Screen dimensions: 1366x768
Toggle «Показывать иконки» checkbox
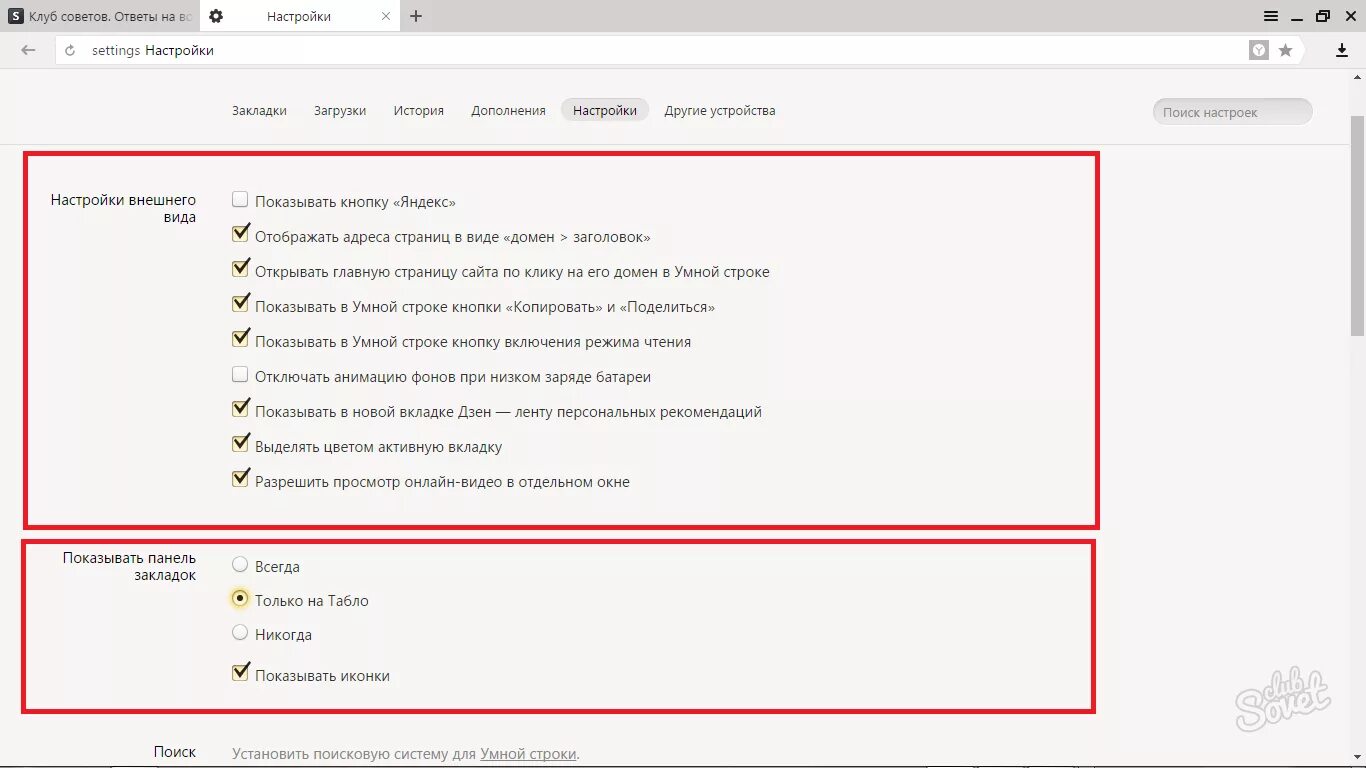click(240, 674)
